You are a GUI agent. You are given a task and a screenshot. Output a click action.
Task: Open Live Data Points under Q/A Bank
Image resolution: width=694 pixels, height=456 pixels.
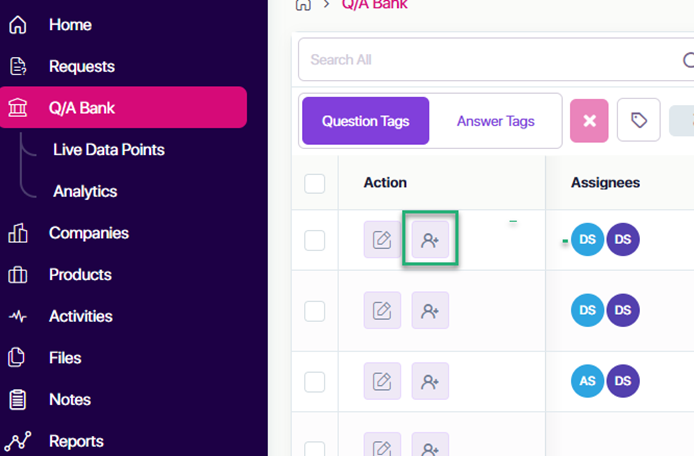coord(109,150)
